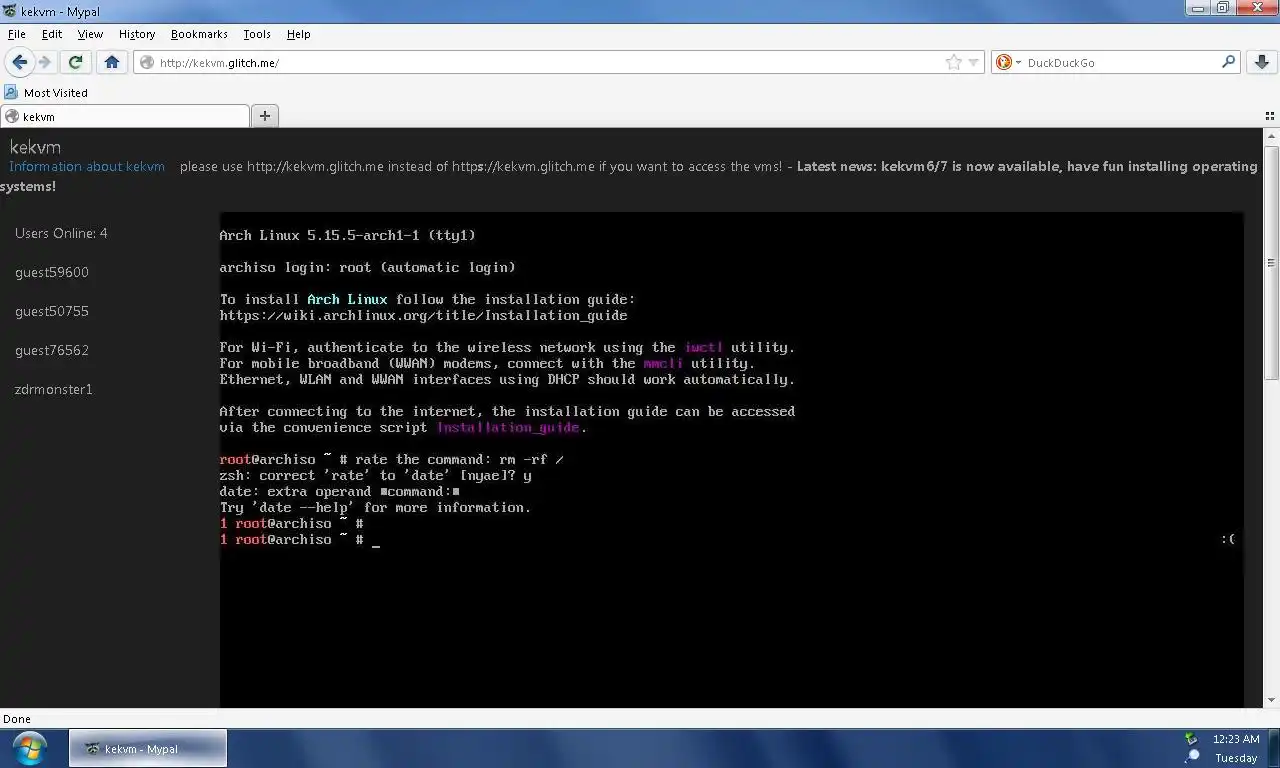Screen dimensions: 1280x768
Task: Select user zdrmonster1 in the list
Action: tap(54, 389)
